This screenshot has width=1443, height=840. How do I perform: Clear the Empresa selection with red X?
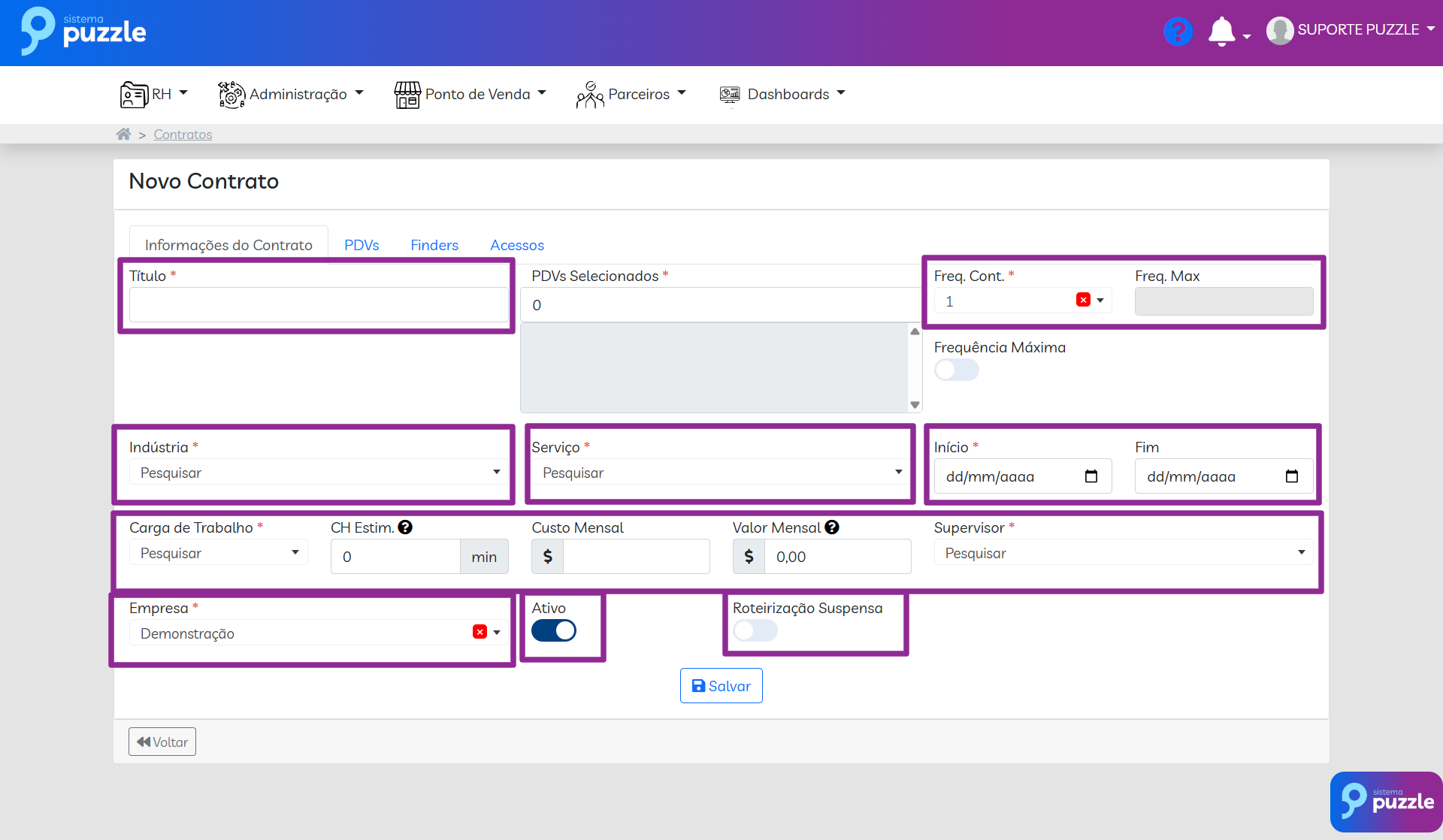coord(479,632)
